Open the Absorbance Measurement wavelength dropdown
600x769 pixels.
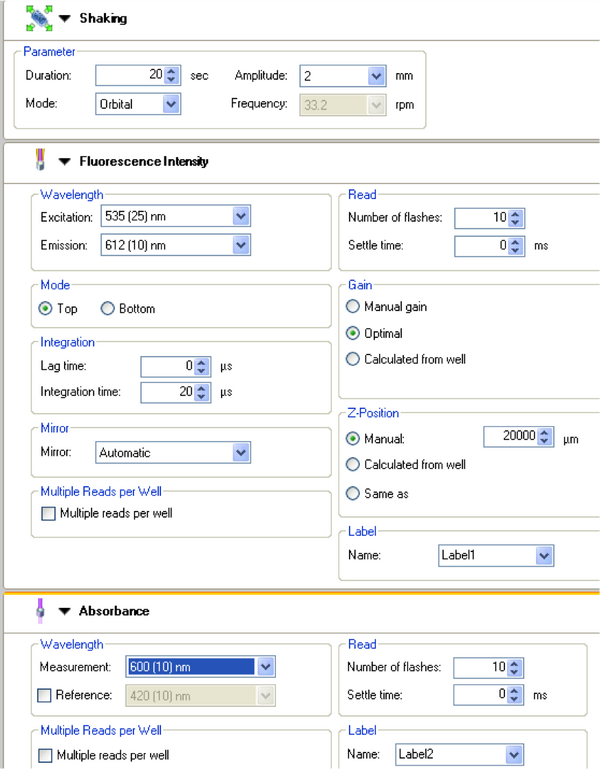click(x=265, y=667)
